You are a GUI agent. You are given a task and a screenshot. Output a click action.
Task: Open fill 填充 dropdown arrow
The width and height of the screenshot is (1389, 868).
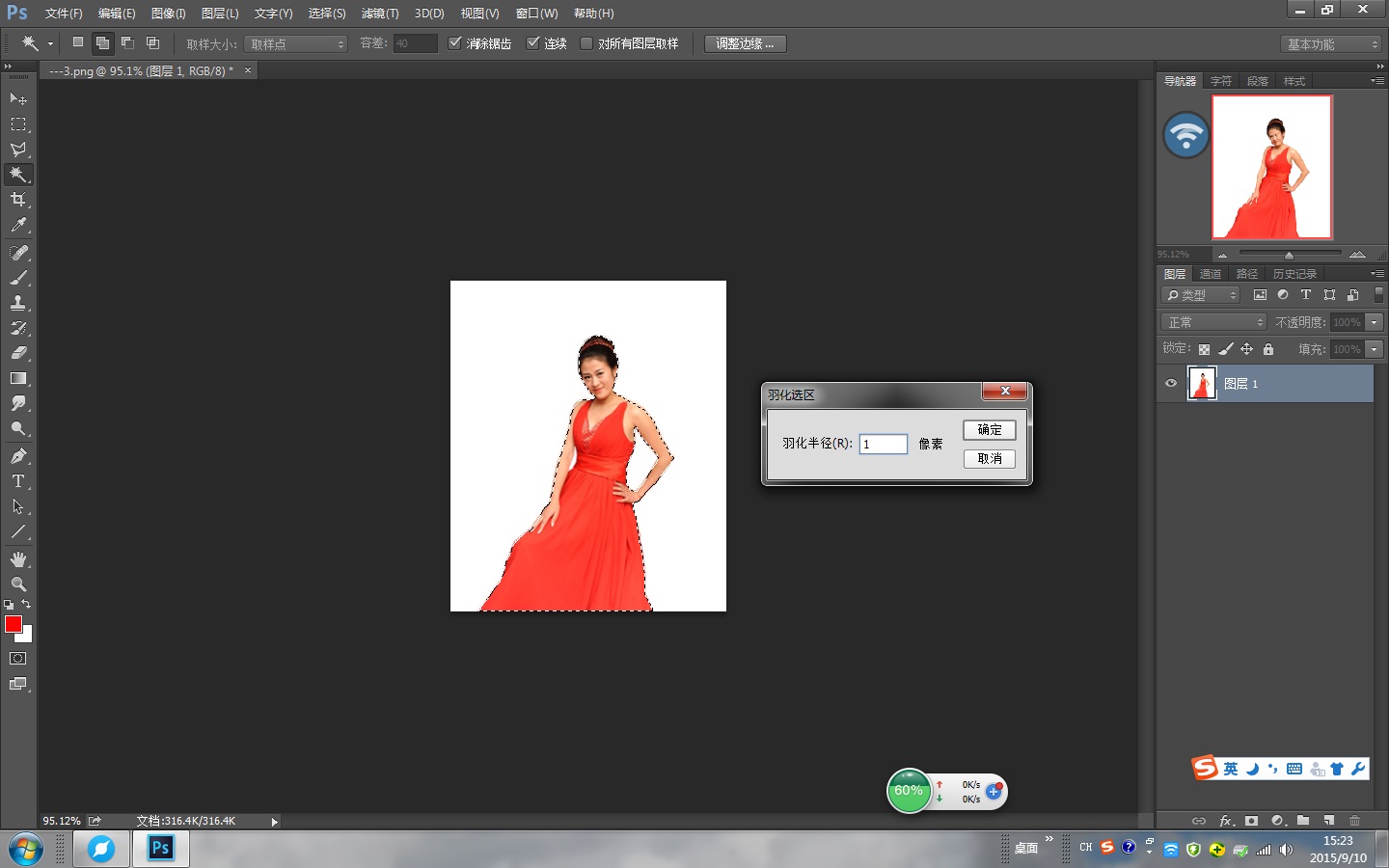point(1375,349)
